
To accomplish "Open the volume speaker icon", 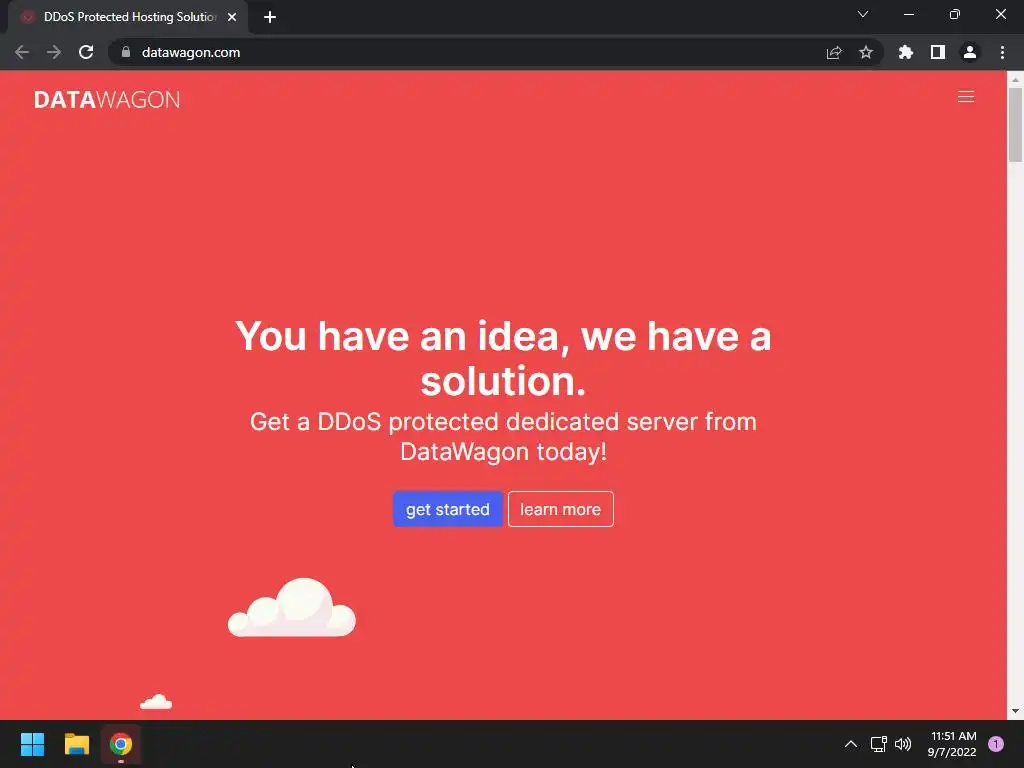I will [903, 744].
